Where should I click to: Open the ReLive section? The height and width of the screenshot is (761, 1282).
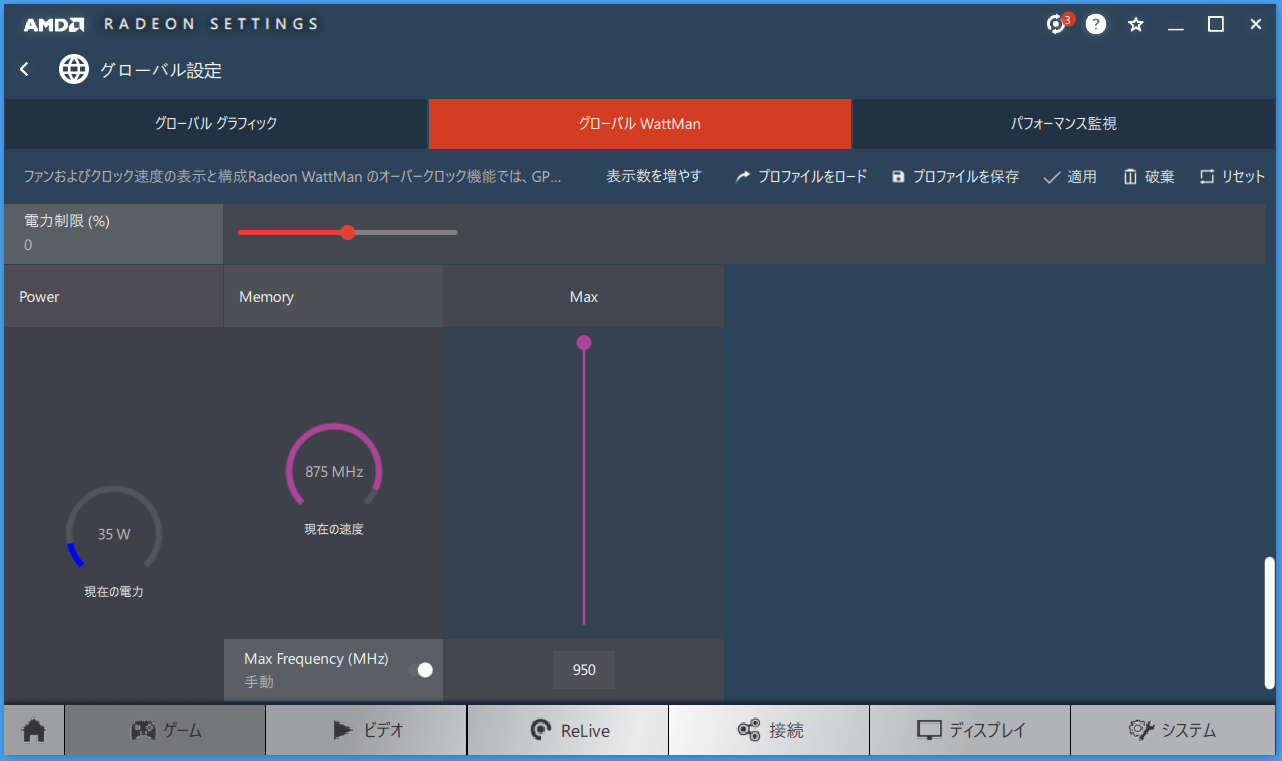tap(568, 730)
